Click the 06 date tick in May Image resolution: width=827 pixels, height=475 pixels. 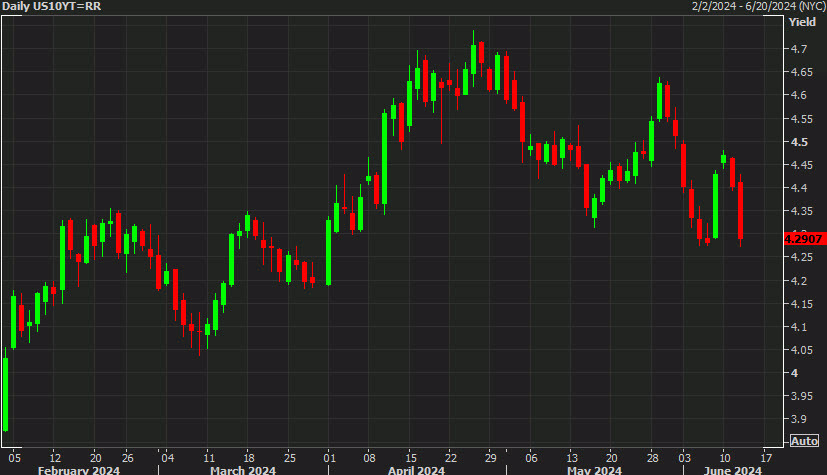coord(531,458)
